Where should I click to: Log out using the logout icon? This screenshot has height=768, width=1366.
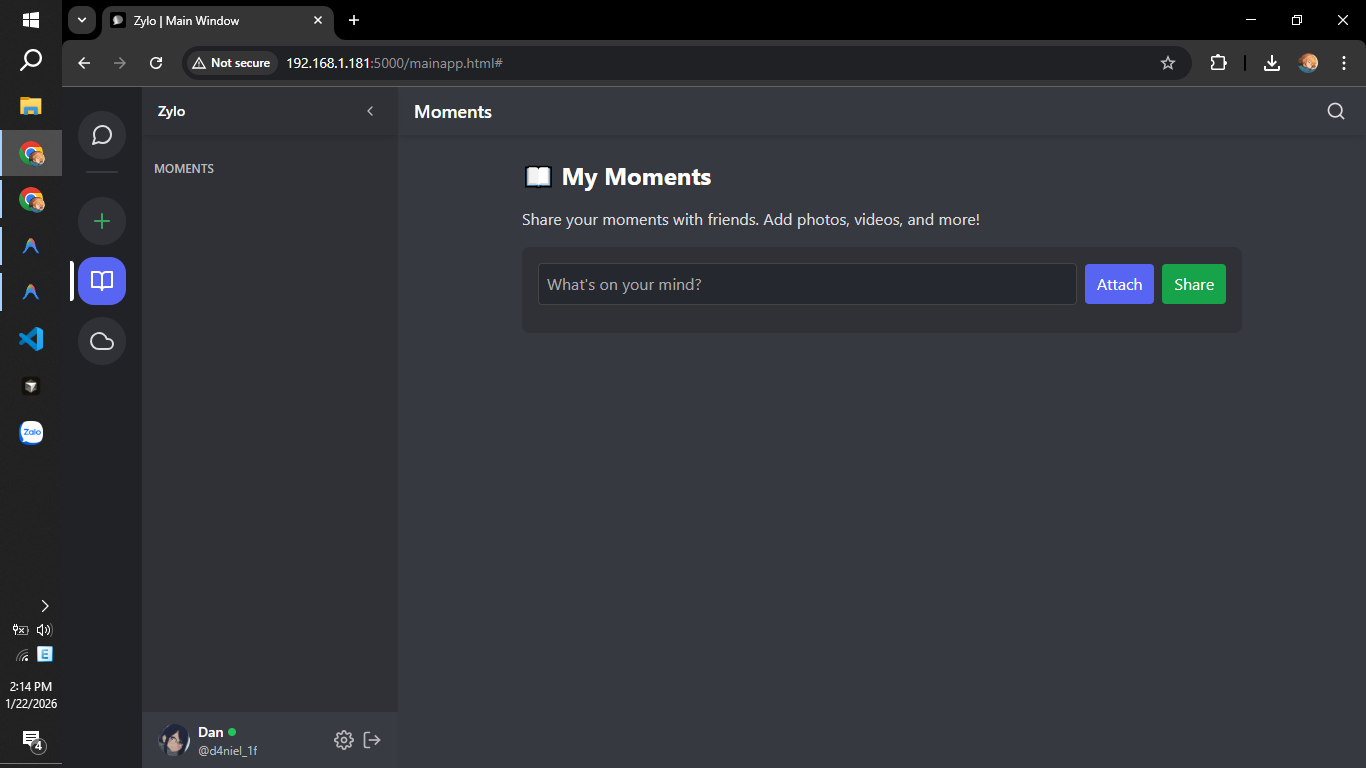[372, 740]
